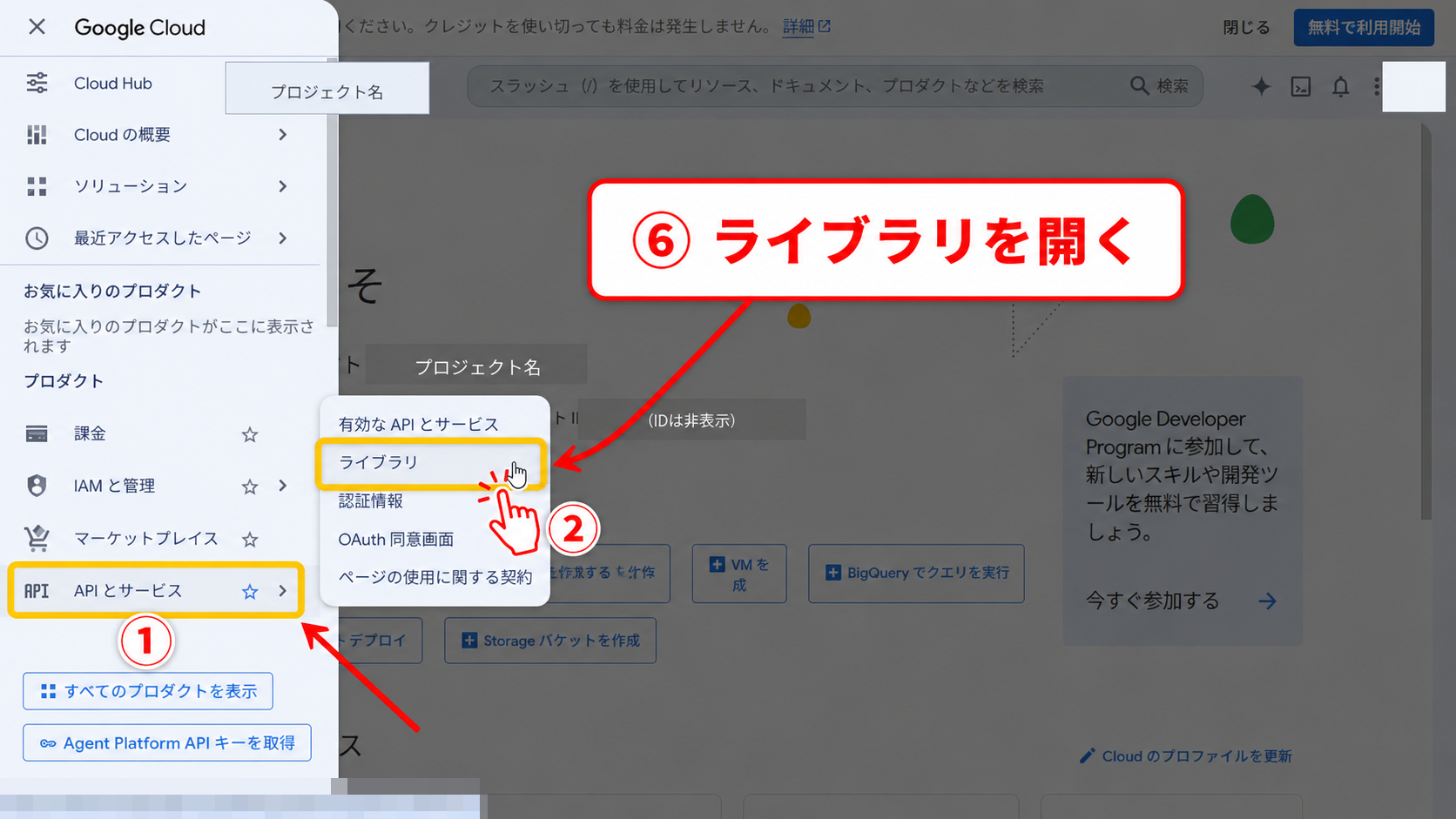Click the Cloud の概要 dashboard icon
Viewport: 1456px width, 819px height.
(x=37, y=135)
